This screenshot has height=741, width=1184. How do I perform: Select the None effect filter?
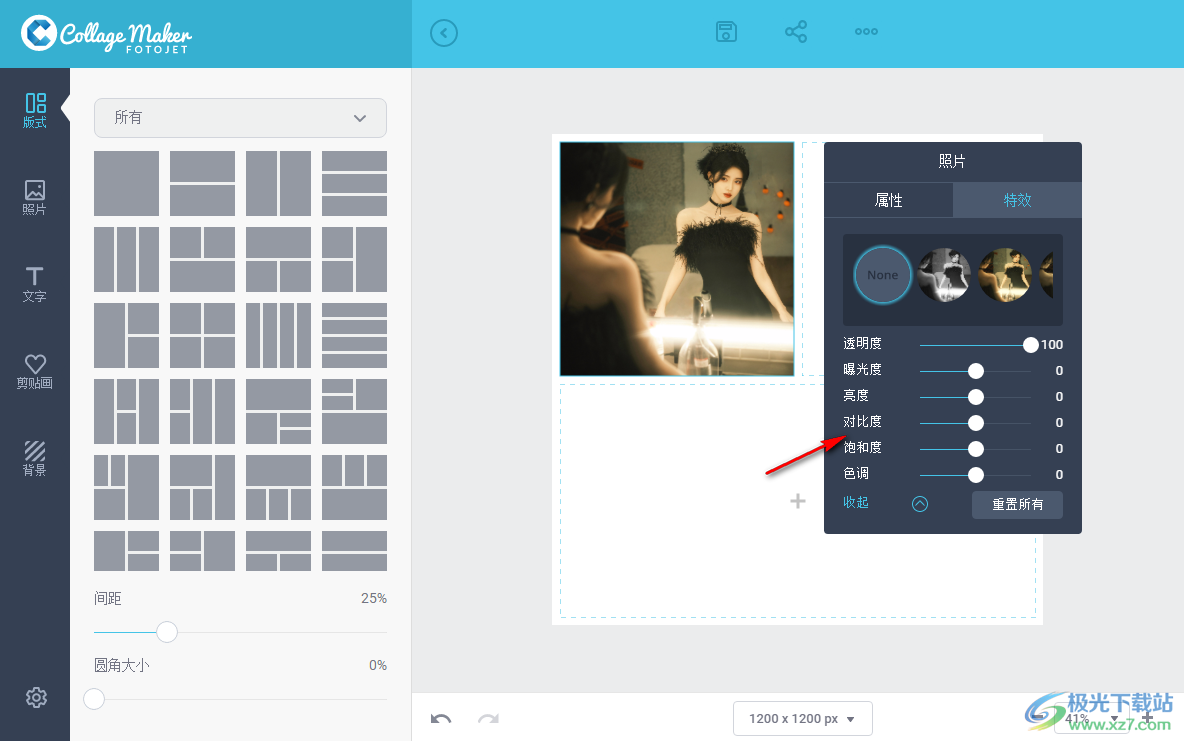[883, 275]
